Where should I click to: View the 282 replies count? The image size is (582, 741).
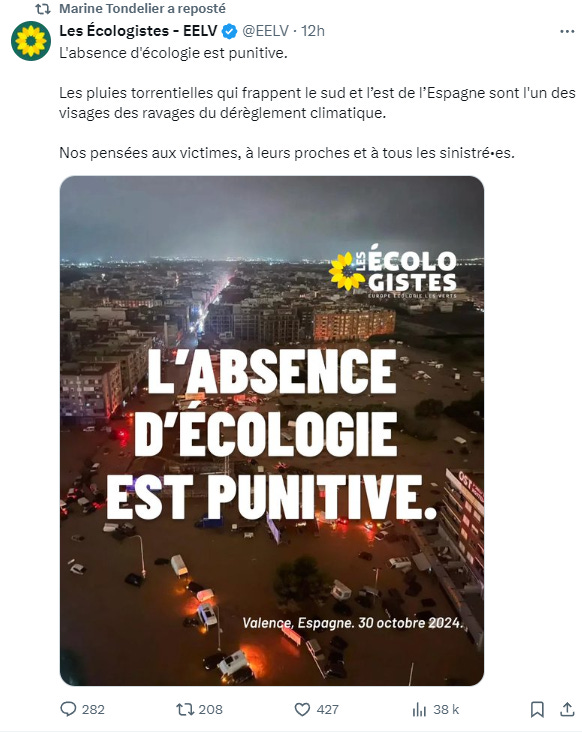[x=93, y=709]
